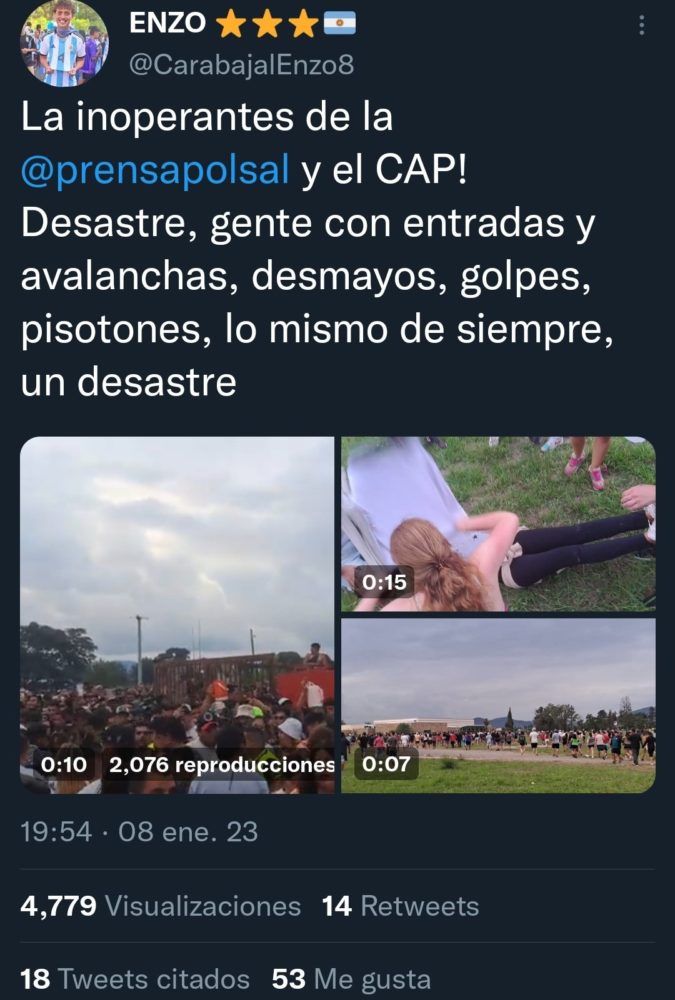Tap the 2,076 reproducciones view count label
675x1000 pixels.
tap(221, 764)
